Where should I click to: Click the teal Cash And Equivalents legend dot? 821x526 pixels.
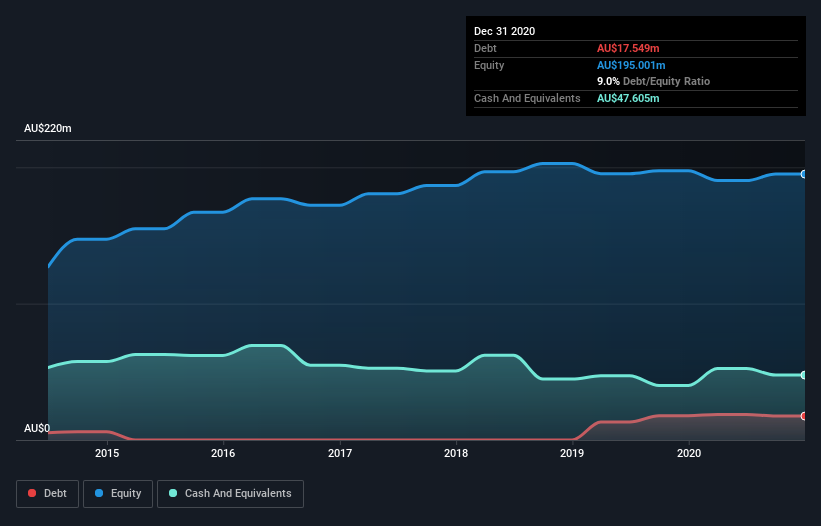173,493
